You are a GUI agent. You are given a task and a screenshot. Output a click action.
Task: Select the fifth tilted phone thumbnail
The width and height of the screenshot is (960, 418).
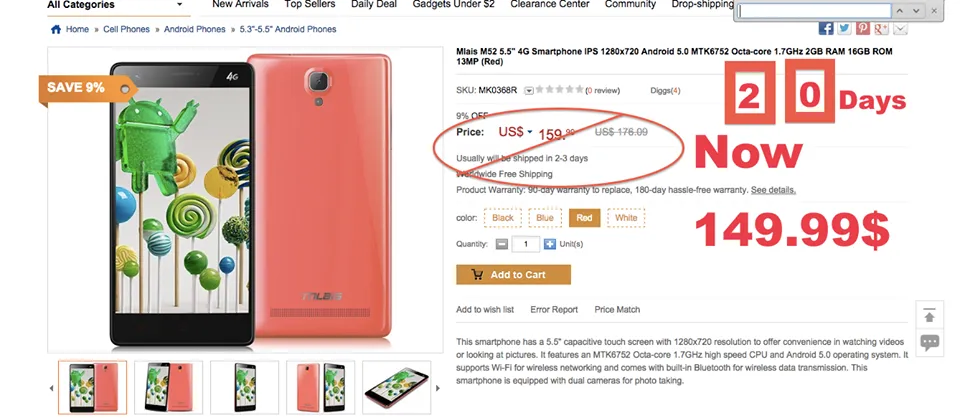(395, 387)
